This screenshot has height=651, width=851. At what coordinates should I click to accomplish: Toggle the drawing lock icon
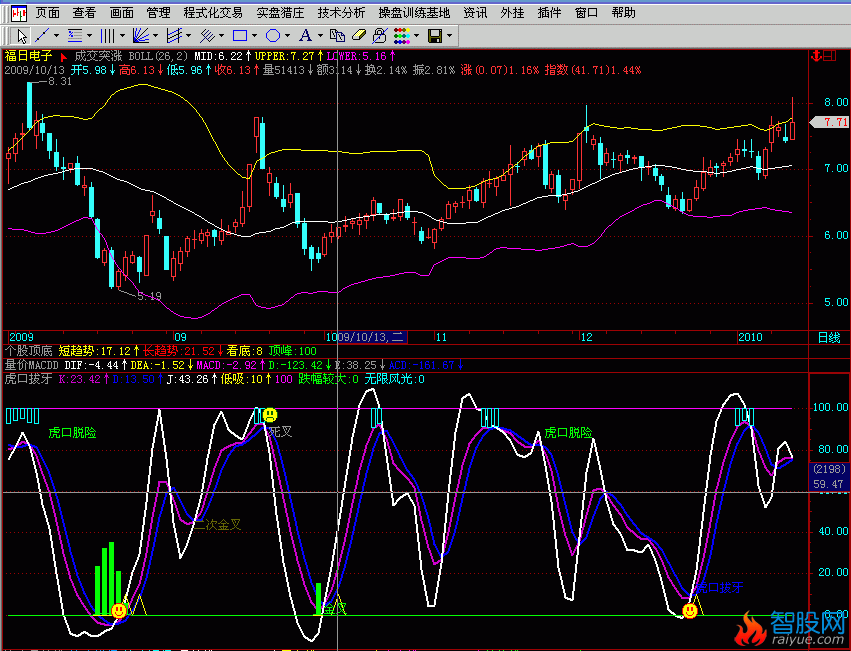[380, 36]
